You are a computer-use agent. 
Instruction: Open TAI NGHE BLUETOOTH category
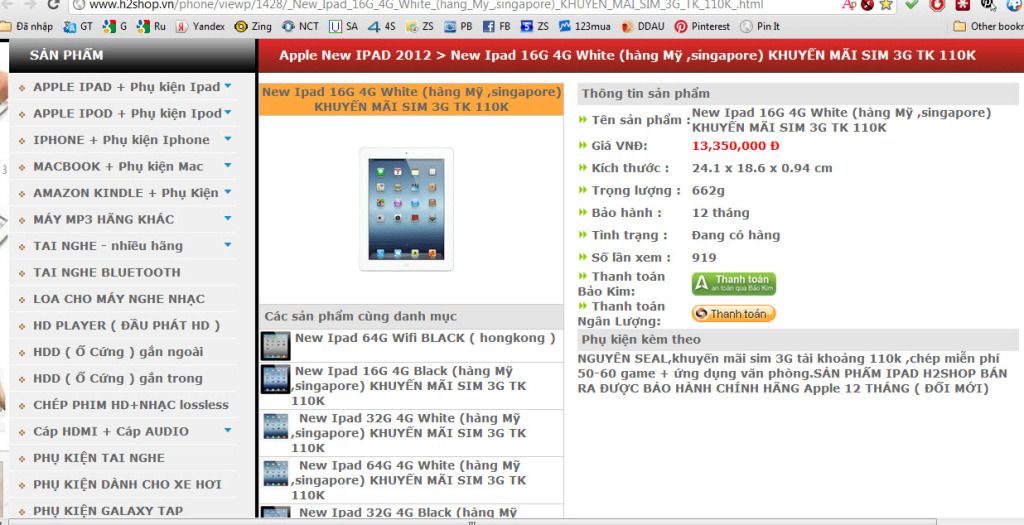pyautogui.click(x=107, y=272)
